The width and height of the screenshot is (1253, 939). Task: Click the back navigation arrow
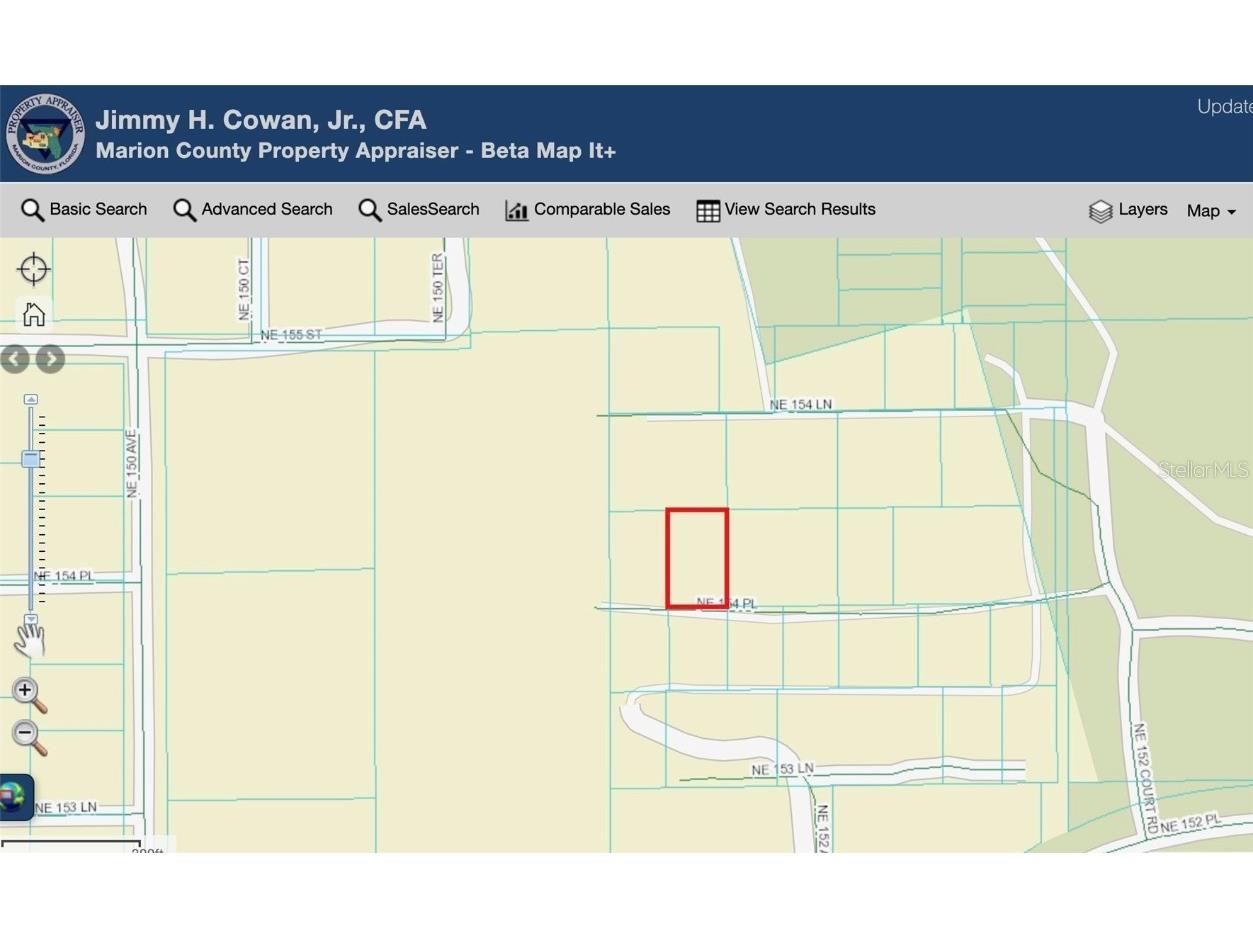13,359
